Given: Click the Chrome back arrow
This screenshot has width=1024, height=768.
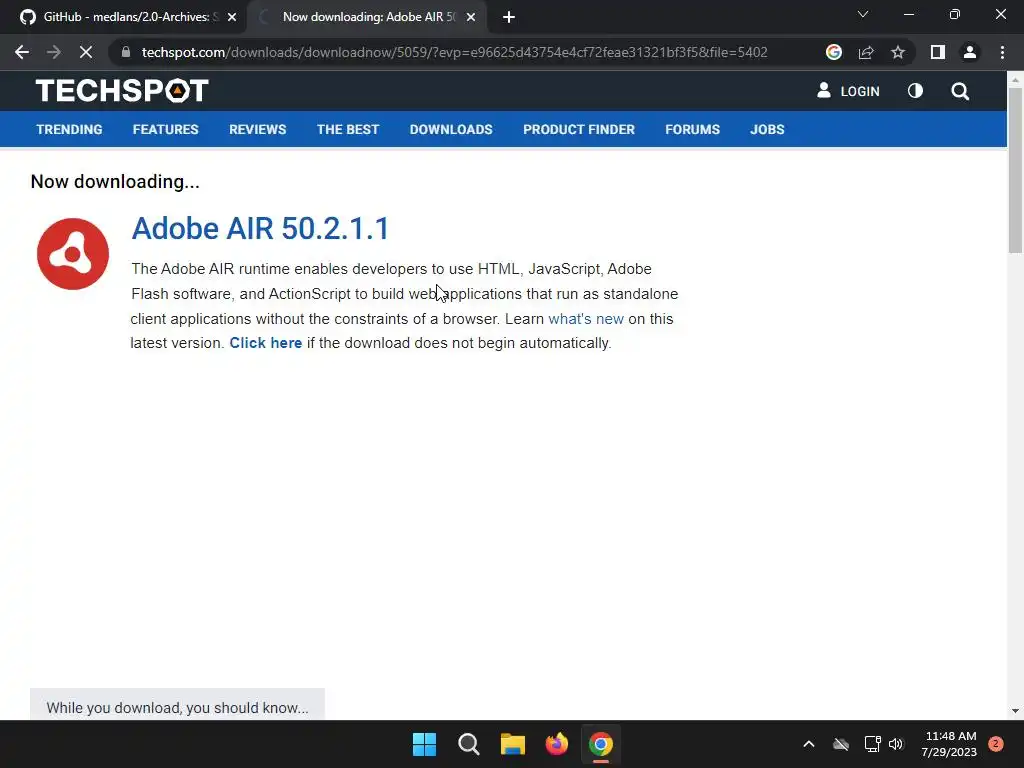Looking at the screenshot, I should coord(22,52).
